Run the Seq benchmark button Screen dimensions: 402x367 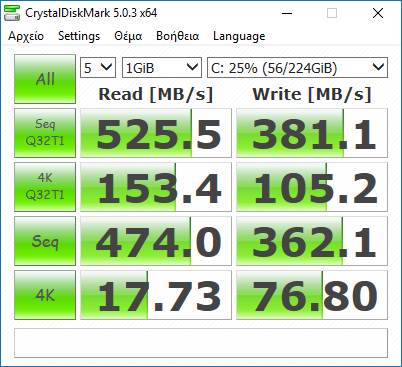(x=45, y=241)
